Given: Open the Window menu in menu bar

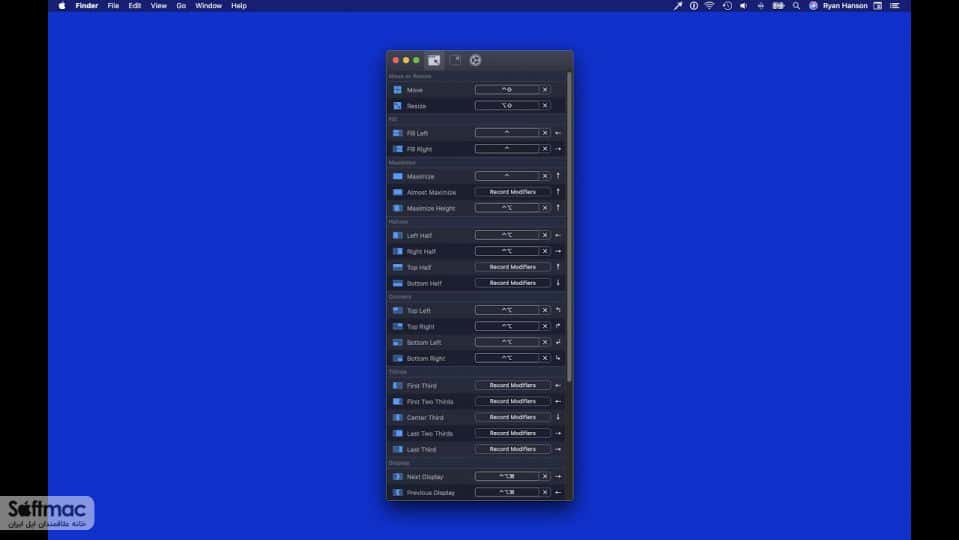Looking at the screenshot, I should coord(208,6).
